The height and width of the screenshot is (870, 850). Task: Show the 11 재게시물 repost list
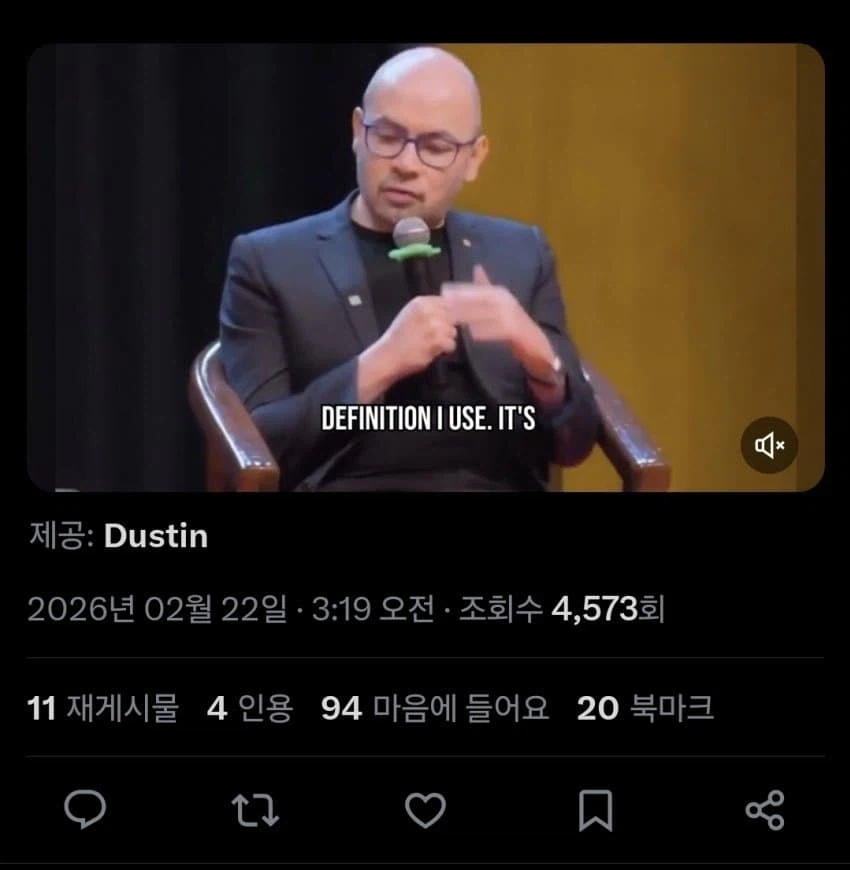pyautogui.click(x=103, y=709)
